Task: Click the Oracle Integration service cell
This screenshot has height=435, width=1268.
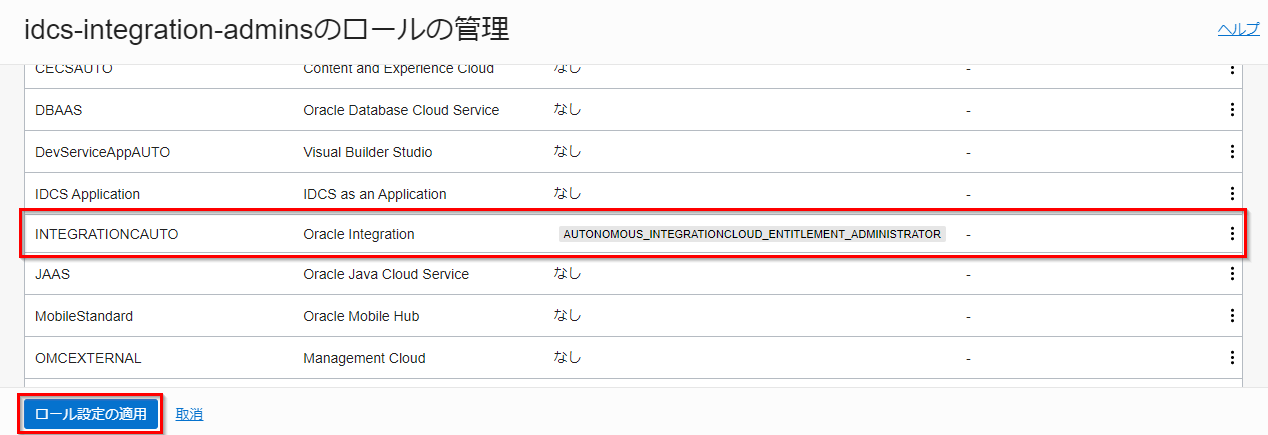Action: pos(358,234)
